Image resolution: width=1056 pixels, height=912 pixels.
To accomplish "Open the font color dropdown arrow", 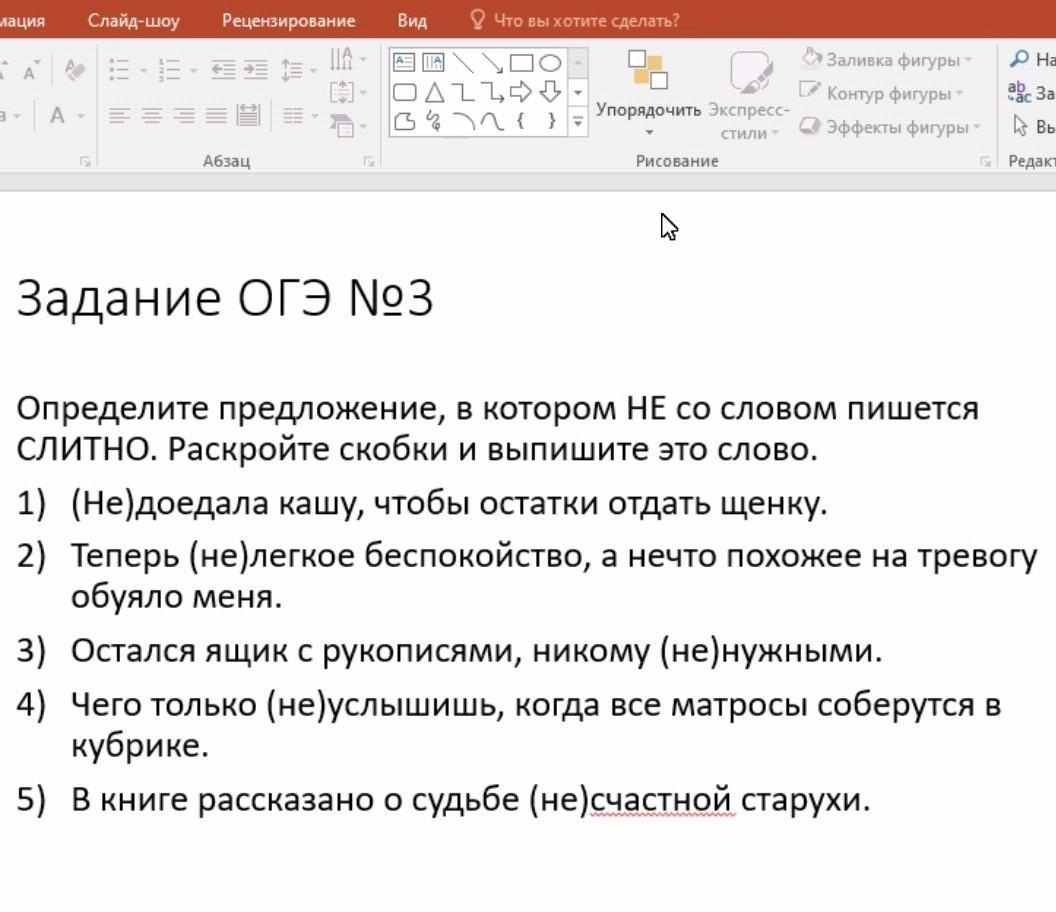I will coord(81,117).
